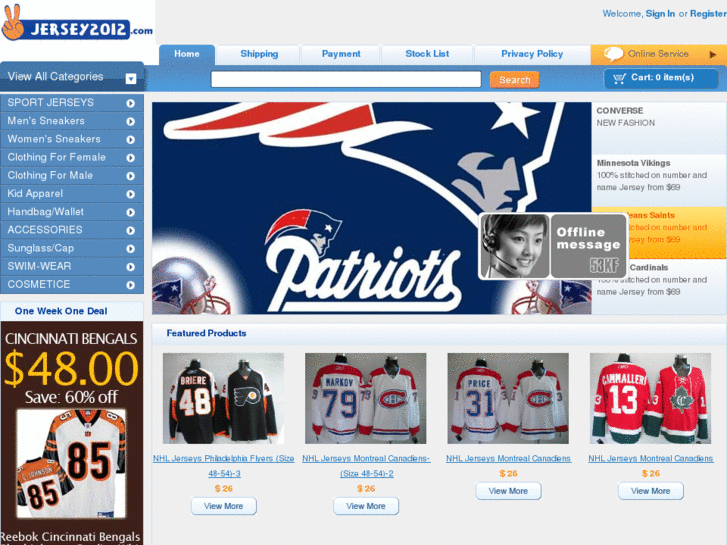The image size is (727, 545).
Task: Open the Men's Sneakers category
Action: pyautogui.click(x=72, y=121)
